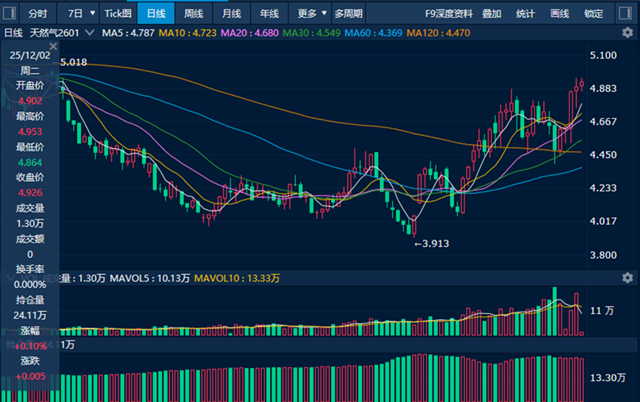Click the 3.800 price axis label

(x=603, y=255)
